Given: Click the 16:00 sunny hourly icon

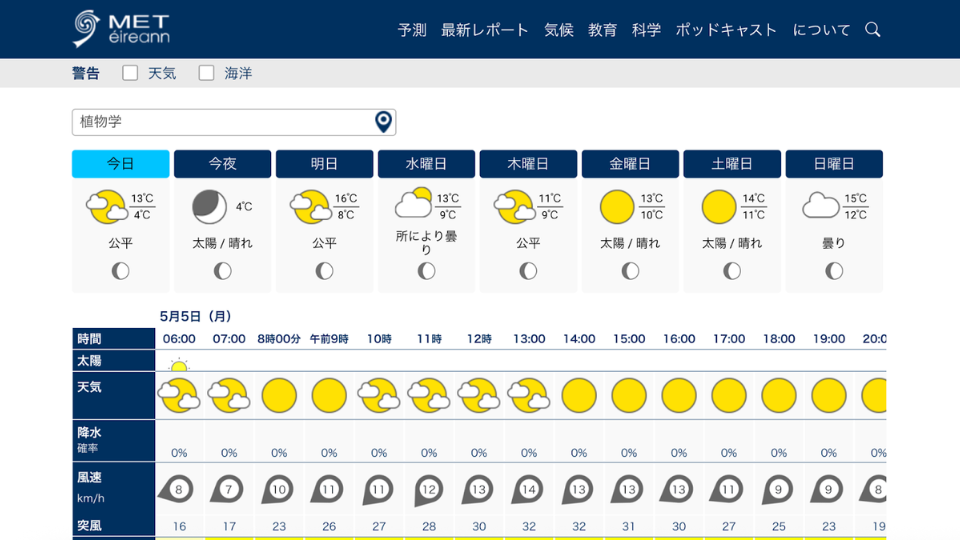Looking at the screenshot, I should [679, 395].
